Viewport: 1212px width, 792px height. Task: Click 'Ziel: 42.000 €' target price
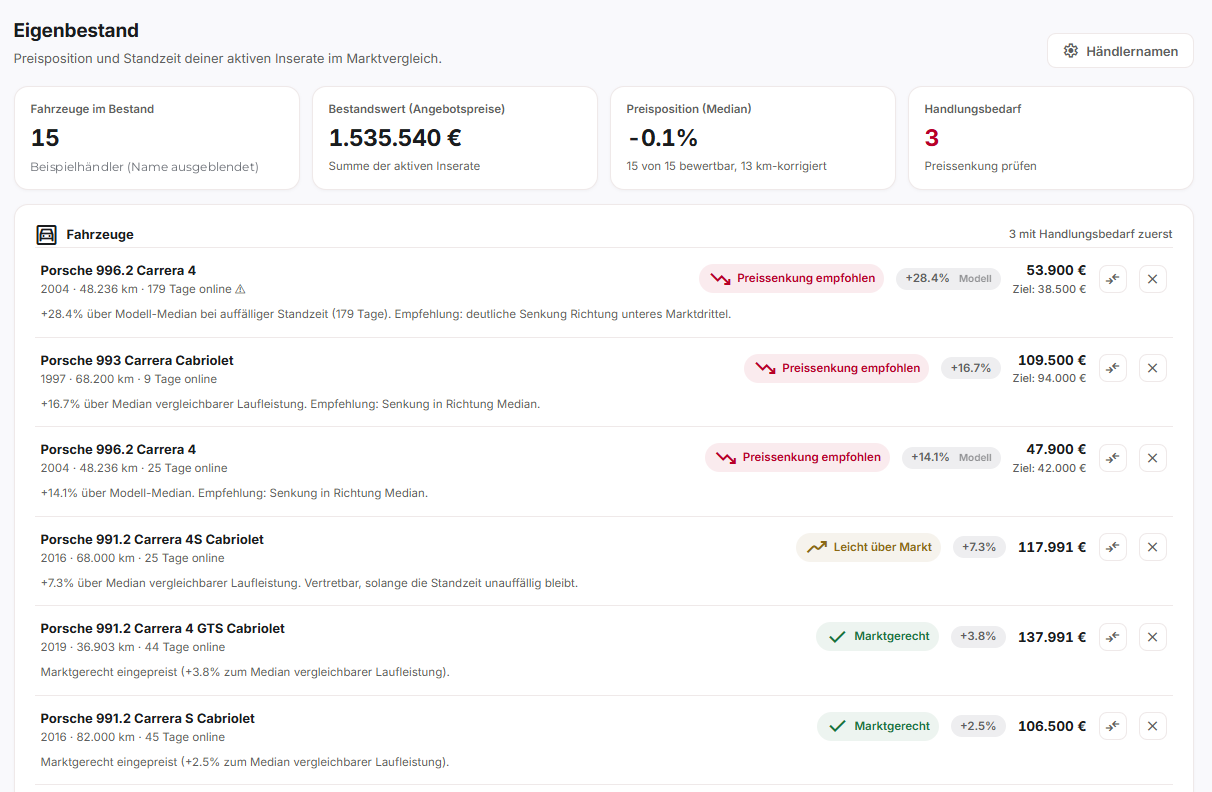click(1049, 468)
